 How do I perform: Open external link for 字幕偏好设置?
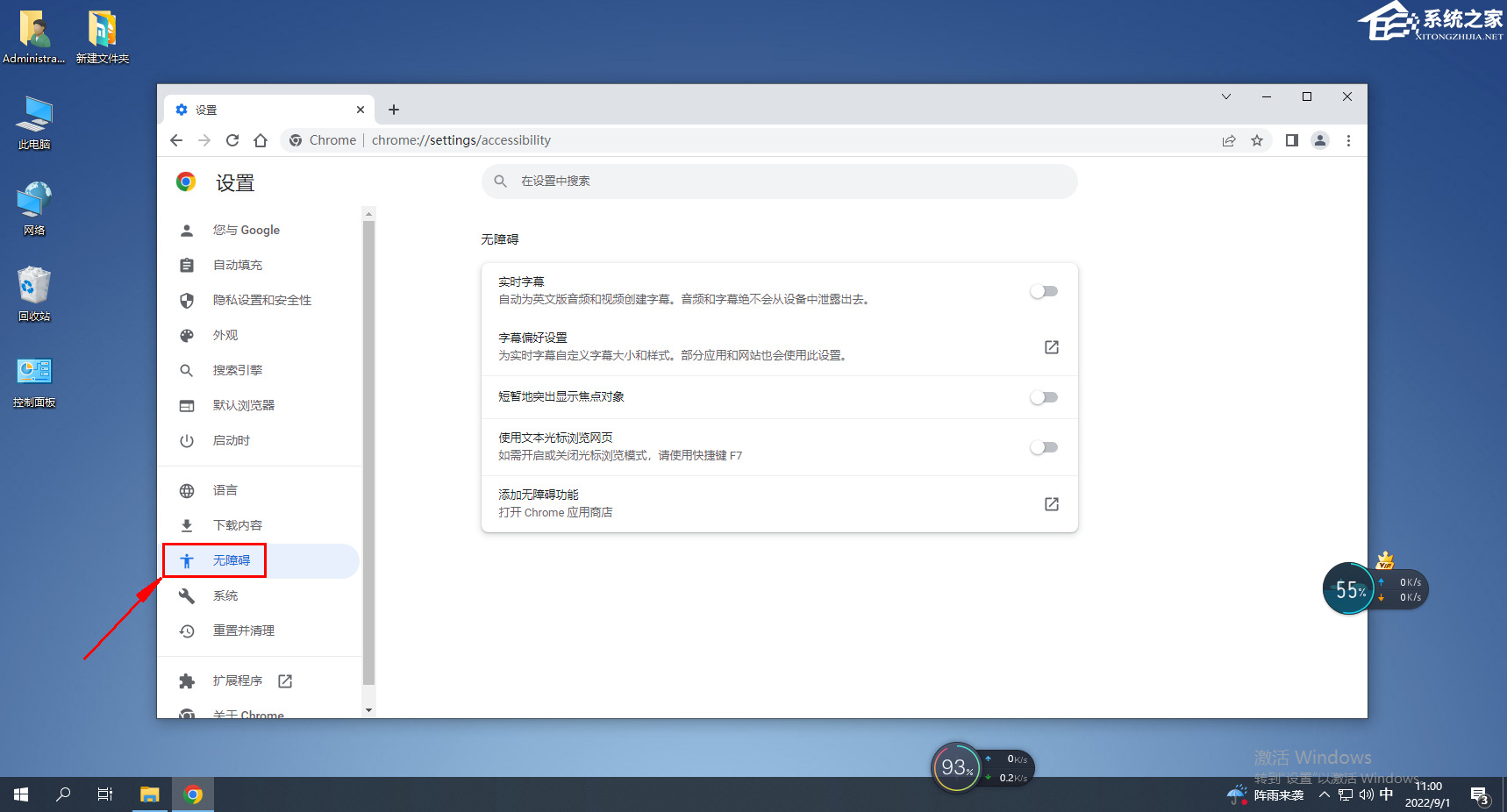(x=1051, y=347)
